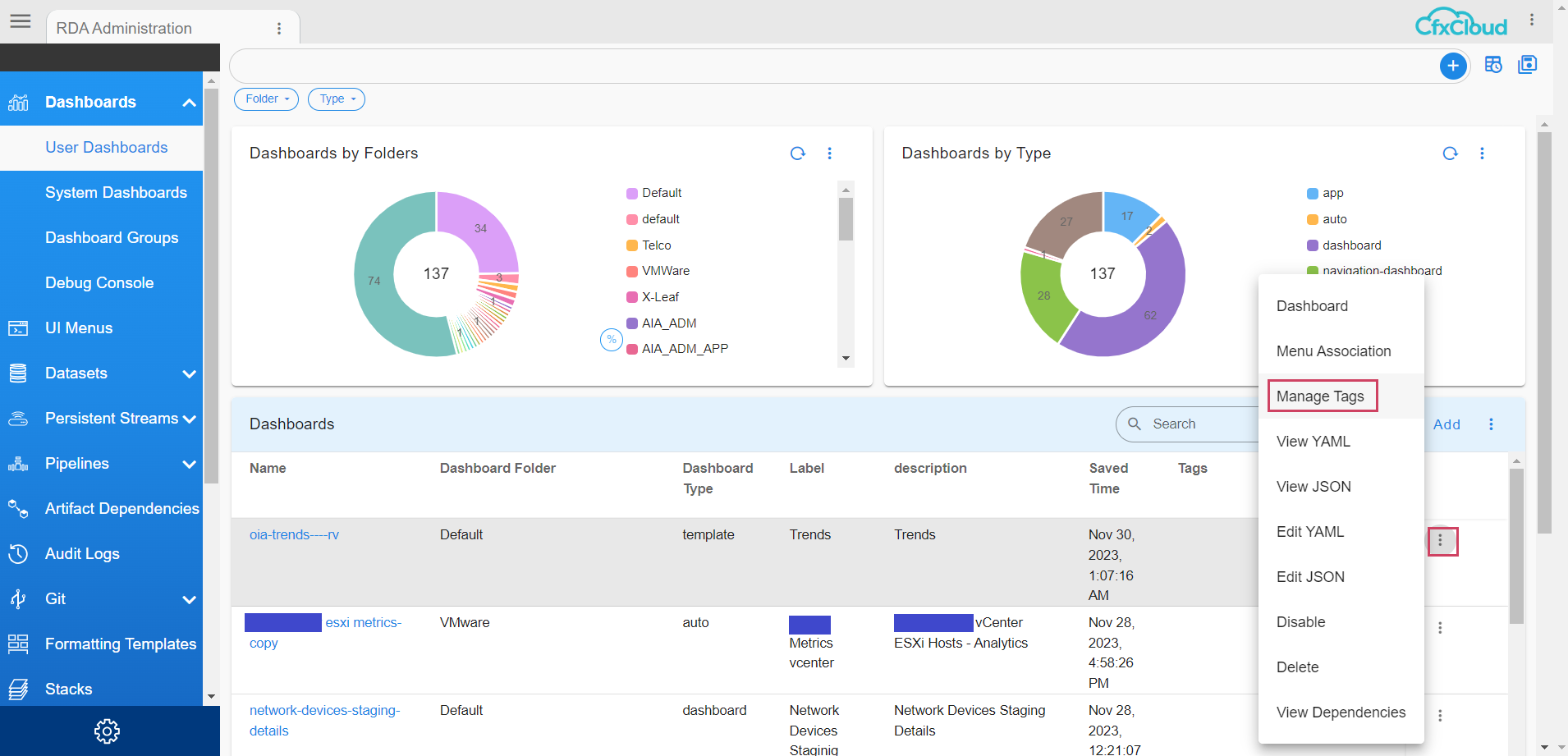Viewport: 1568px width, 756px height.
Task: Open the Type filter dropdown
Action: (x=336, y=99)
